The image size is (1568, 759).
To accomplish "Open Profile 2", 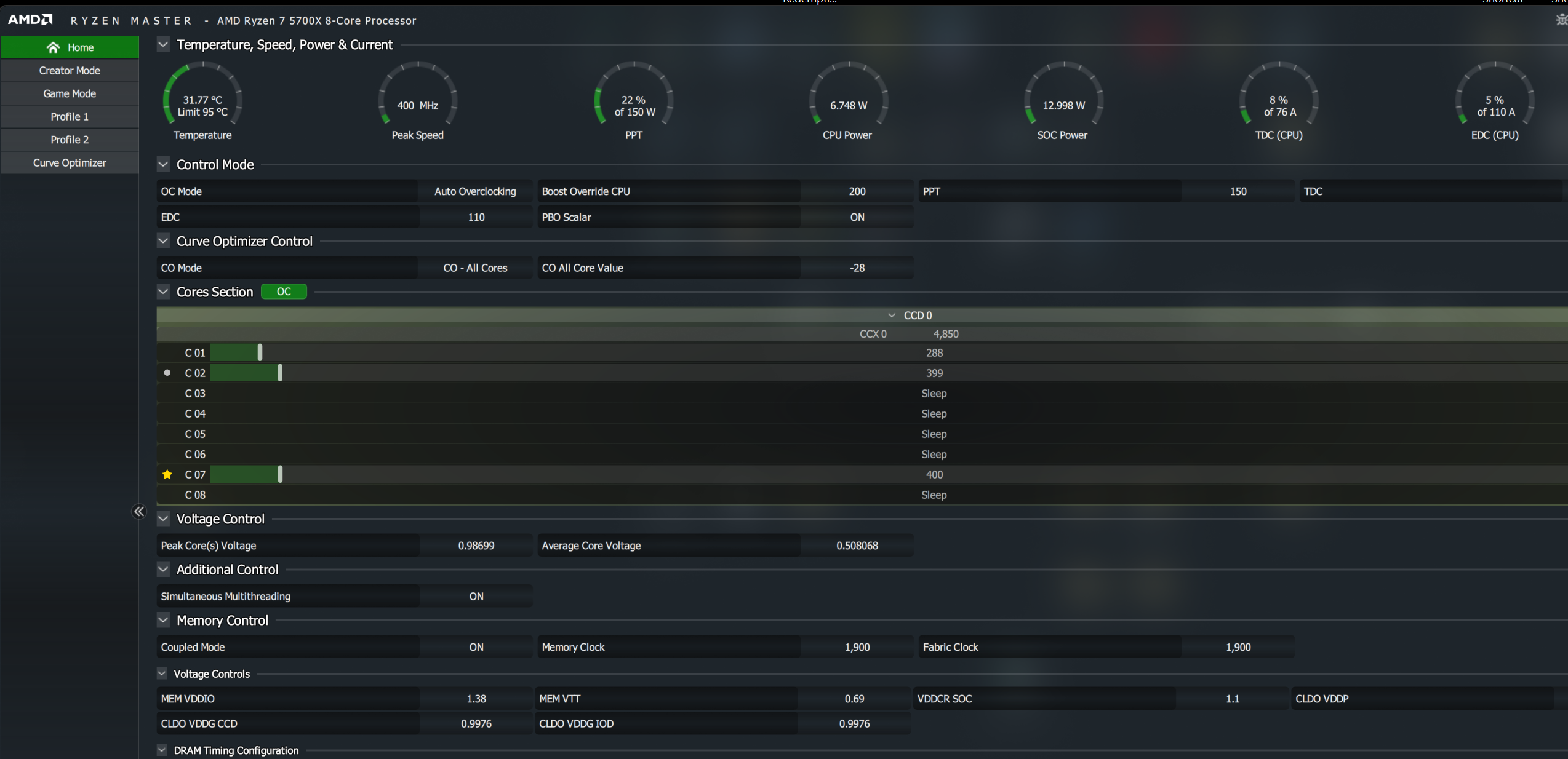I will pos(70,140).
